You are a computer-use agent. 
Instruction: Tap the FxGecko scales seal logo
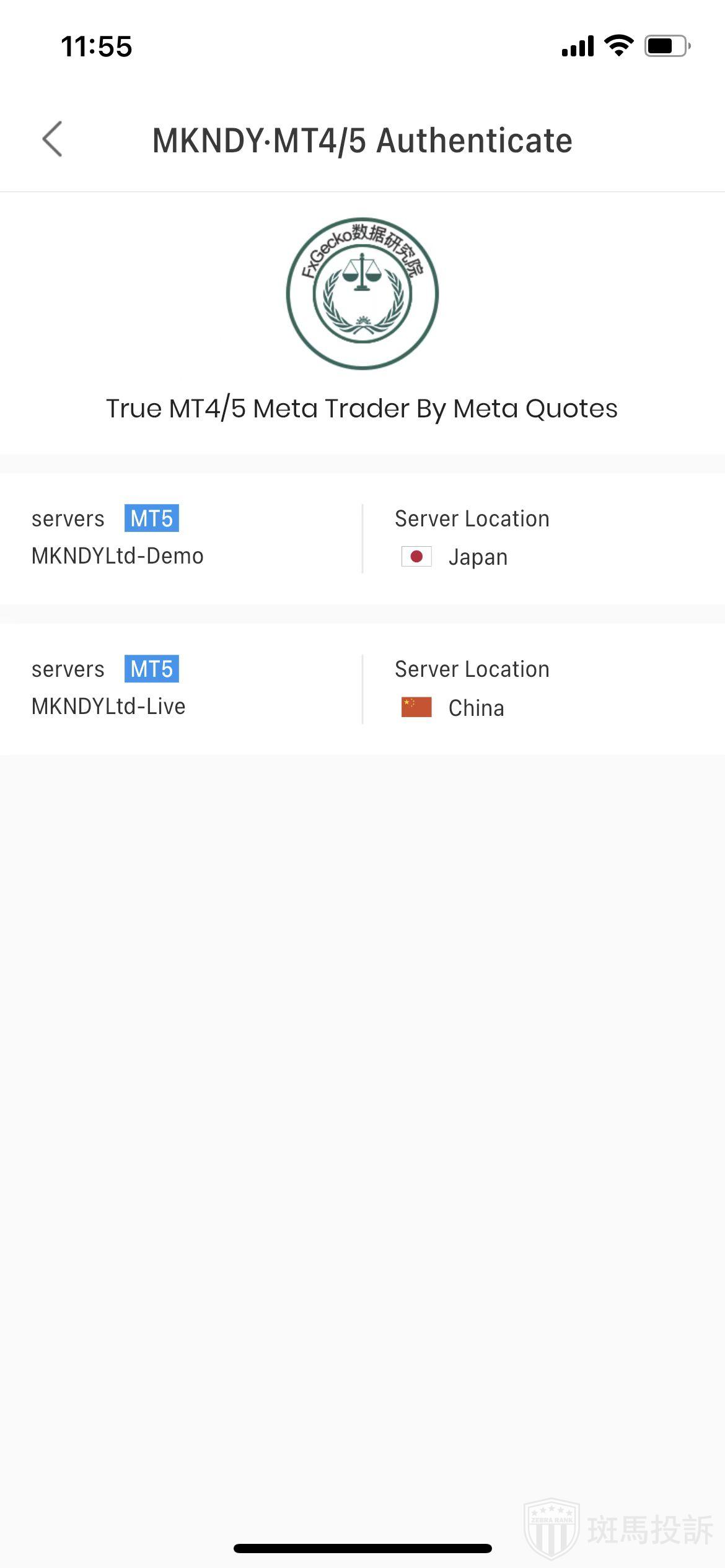(362, 294)
